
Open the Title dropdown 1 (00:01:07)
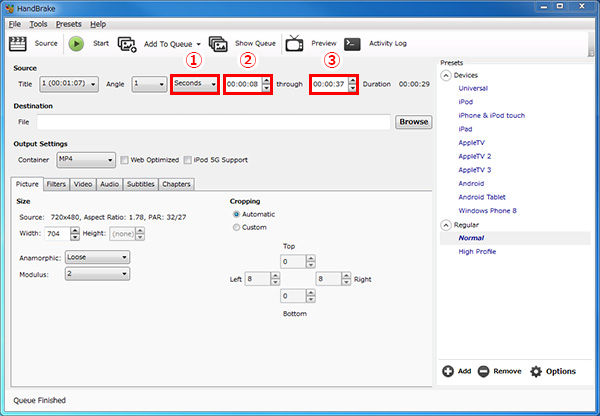point(69,84)
